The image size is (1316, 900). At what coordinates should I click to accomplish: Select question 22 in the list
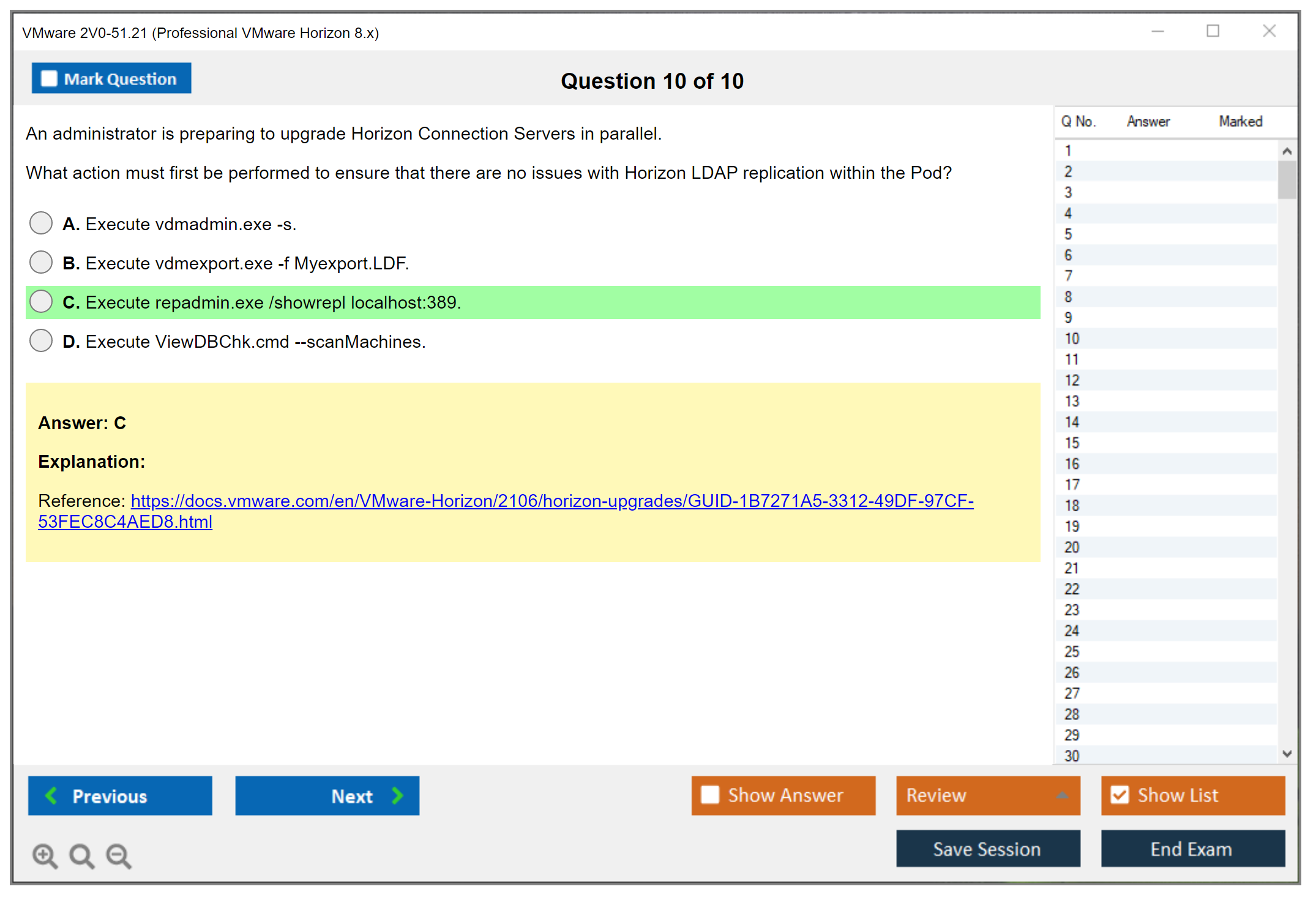(x=1072, y=589)
